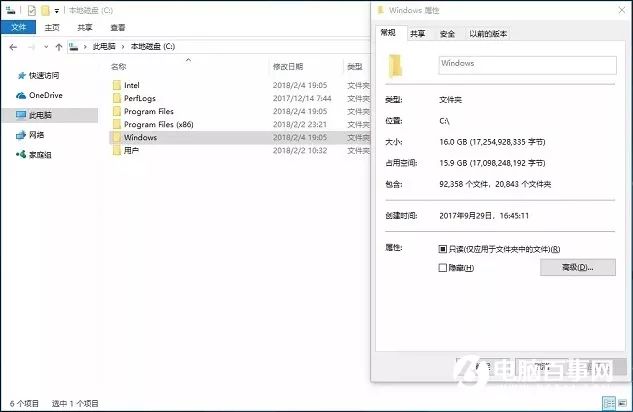Image resolution: width=633 pixels, height=412 pixels.
Task: Click date 2018/2/2 10:32 of 用户
Action: pyautogui.click(x=300, y=151)
